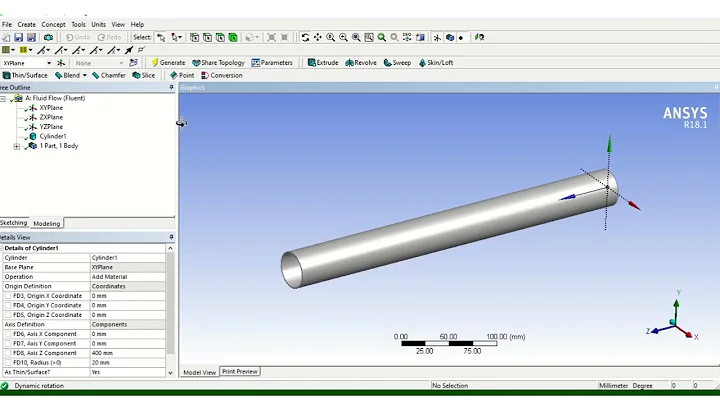This screenshot has height=404, width=720.
Task: Open the Create menu
Action: click(x=27, y=24)
